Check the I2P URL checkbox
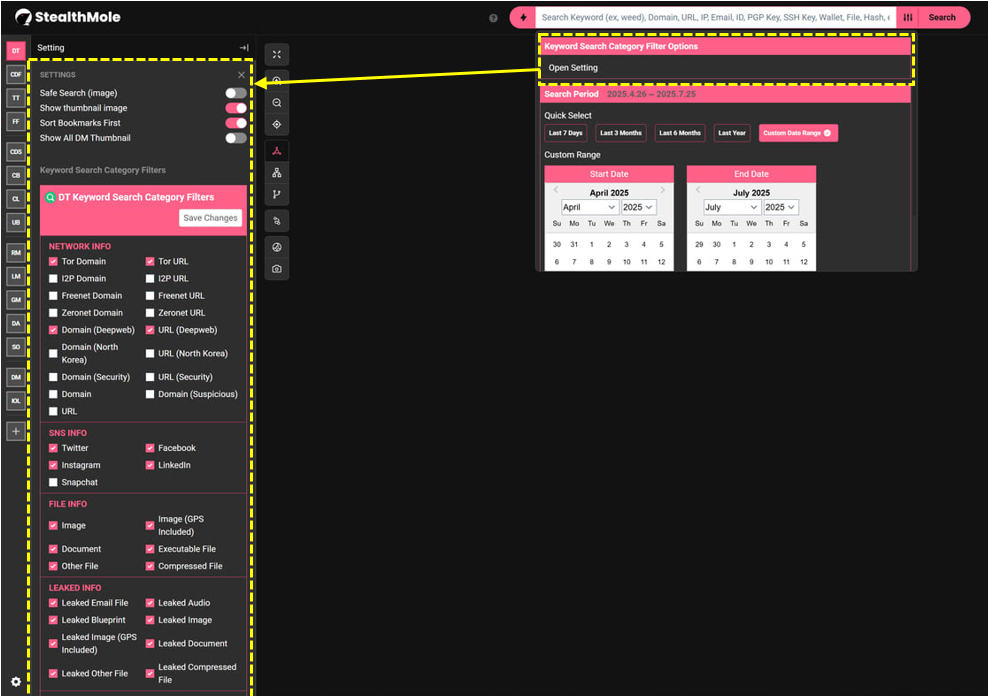 tap(150, 278)
